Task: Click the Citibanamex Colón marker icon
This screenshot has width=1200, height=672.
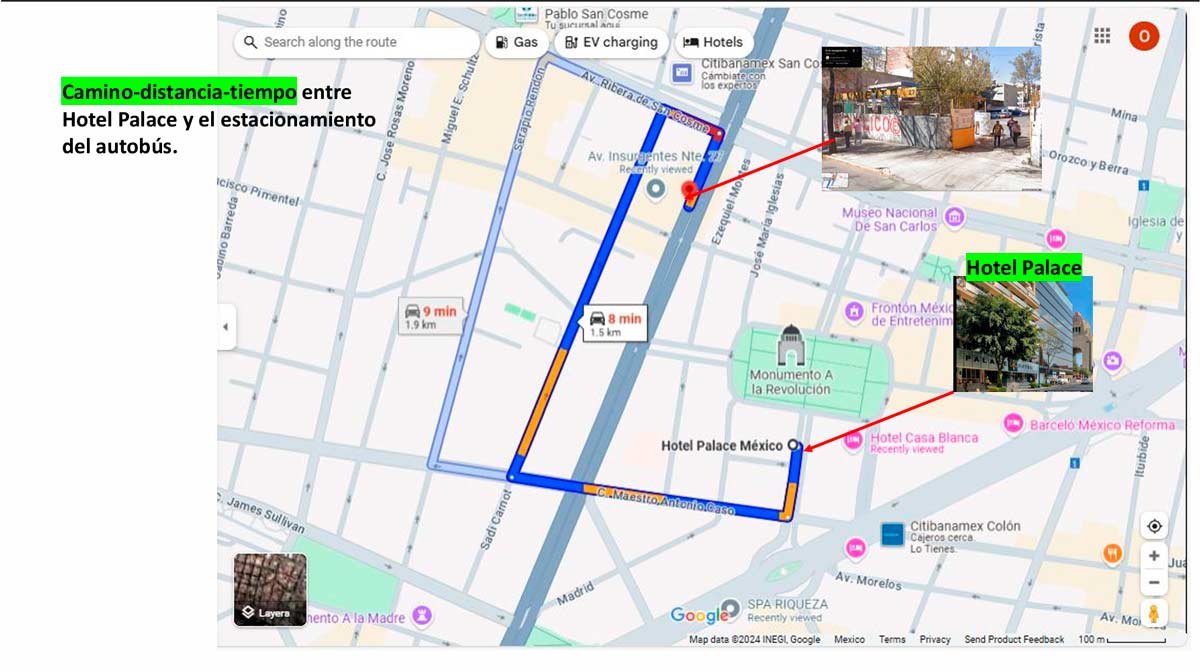Action: [893, 536]
